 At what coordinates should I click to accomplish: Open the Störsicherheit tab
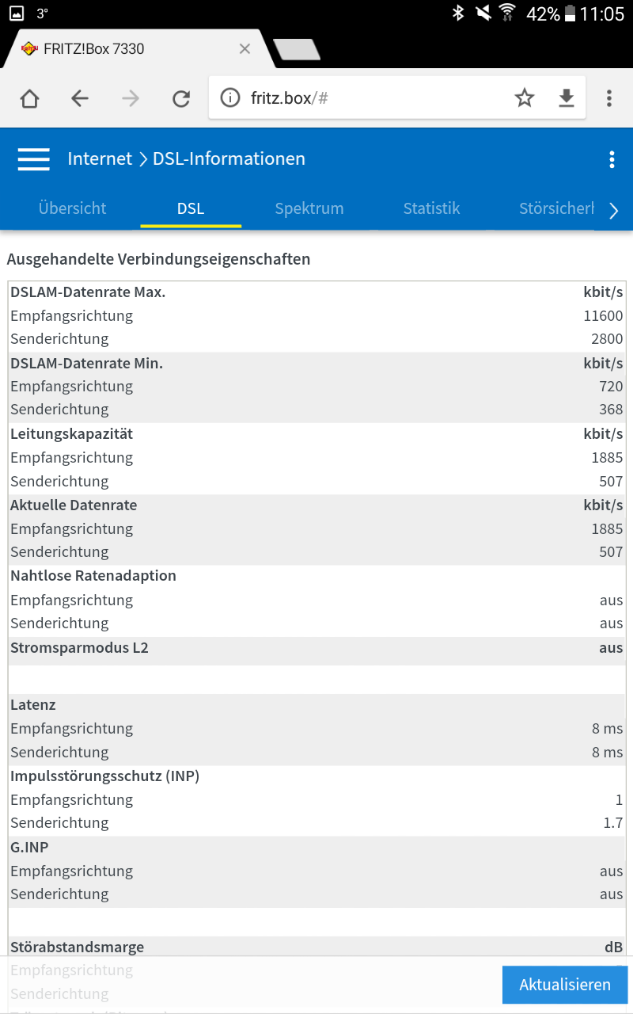coord(556,209)
